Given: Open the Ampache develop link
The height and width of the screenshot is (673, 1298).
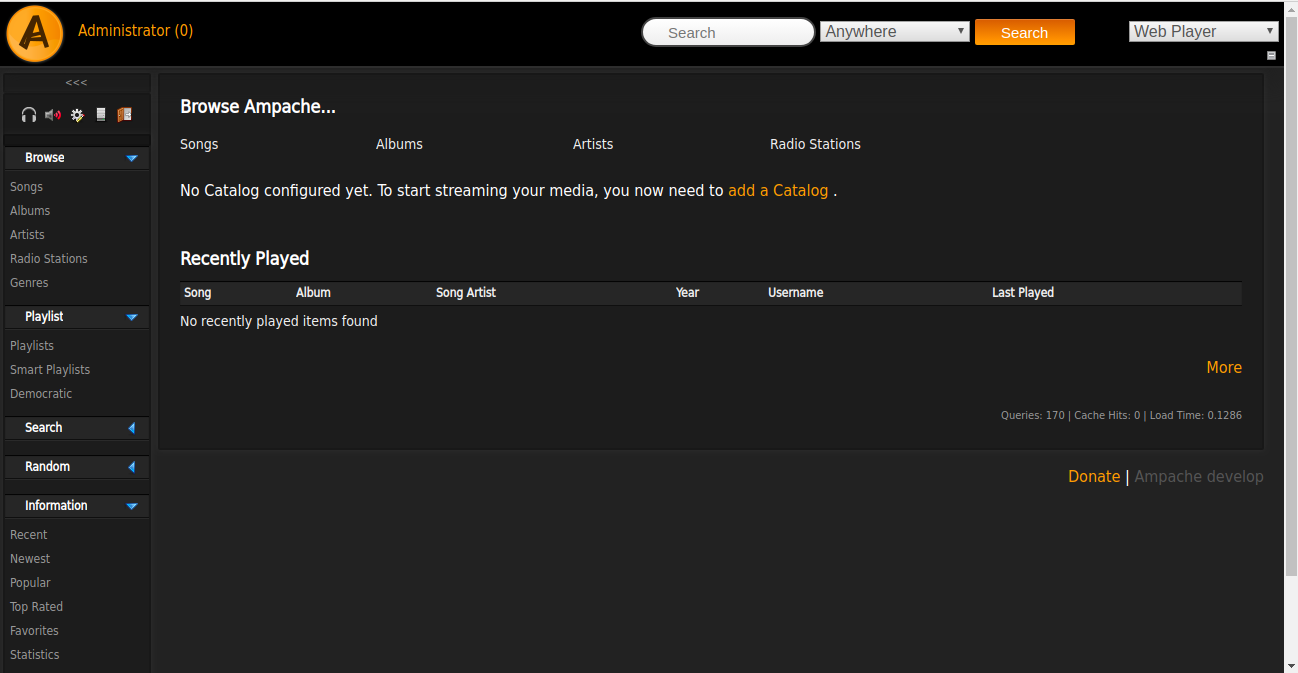Looking at the screenshot, I should (1199, 476).
